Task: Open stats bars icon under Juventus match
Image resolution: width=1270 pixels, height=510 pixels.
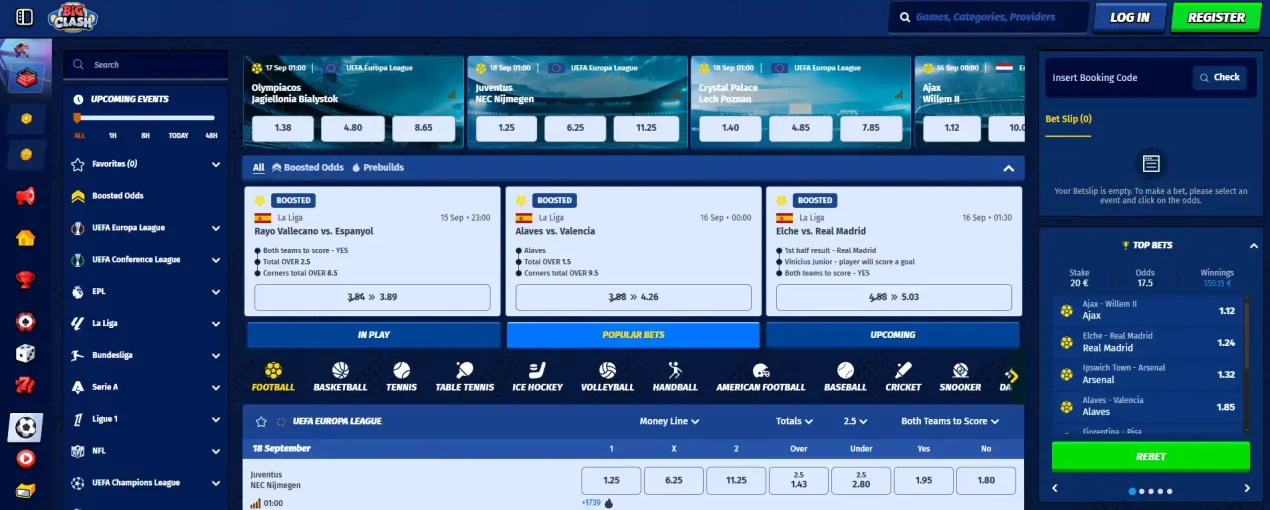Action: pyautogui.click(x=256, y=503)
